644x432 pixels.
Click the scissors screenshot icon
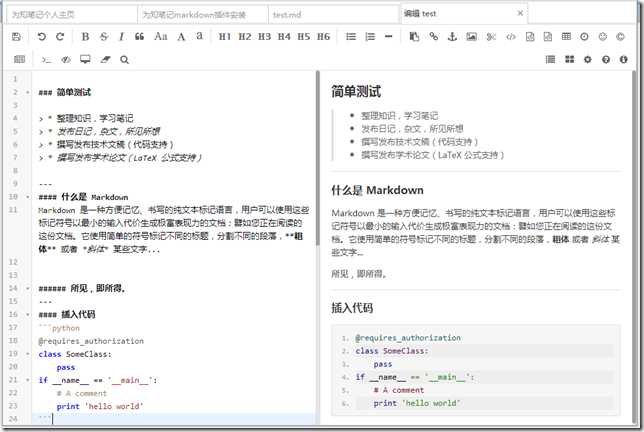click(x=491, y=37)
